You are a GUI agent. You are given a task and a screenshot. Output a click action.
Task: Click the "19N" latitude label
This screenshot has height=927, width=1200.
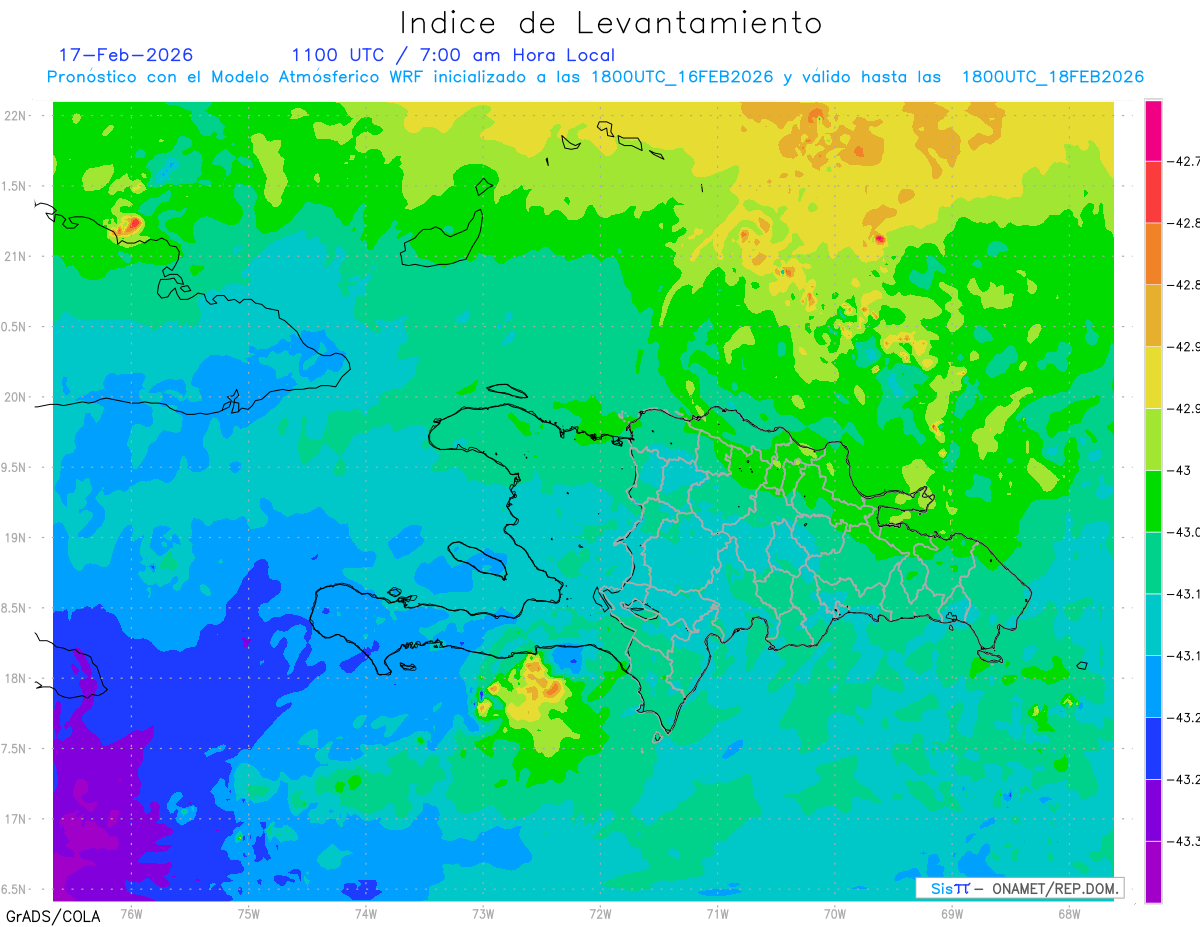click(x=16, y=538)
